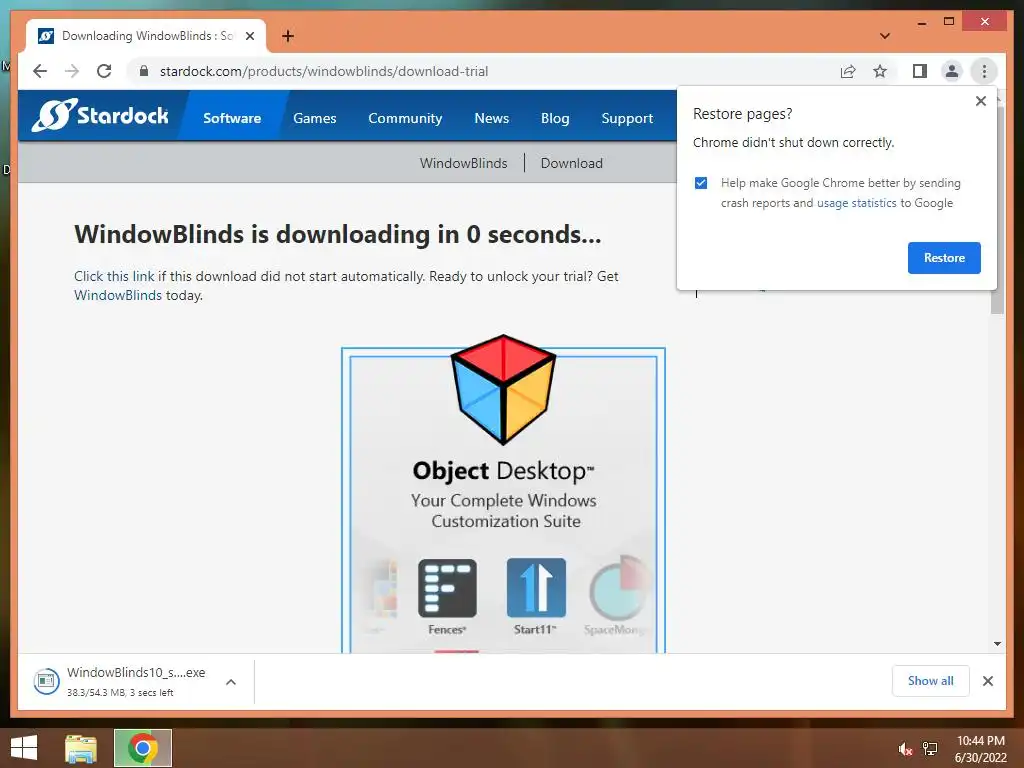Open the Community nav item
The image size is (1024, 768).
click(x=405, y=118)
